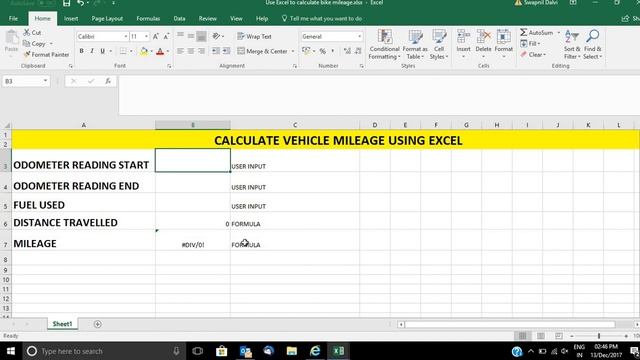The height and width of the screenshot is (360, 640).
Task: Switch to Page Layout view in status bar
Action: [540, 336]
